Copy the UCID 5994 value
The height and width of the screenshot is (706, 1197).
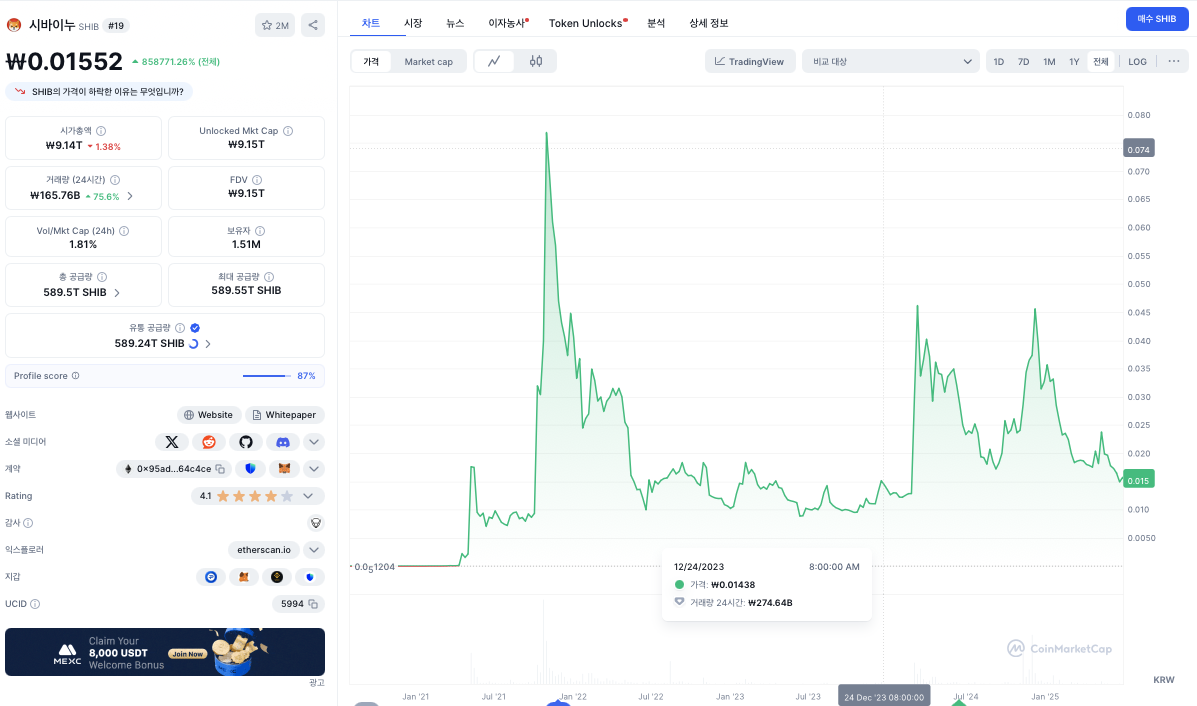point(313,604)
